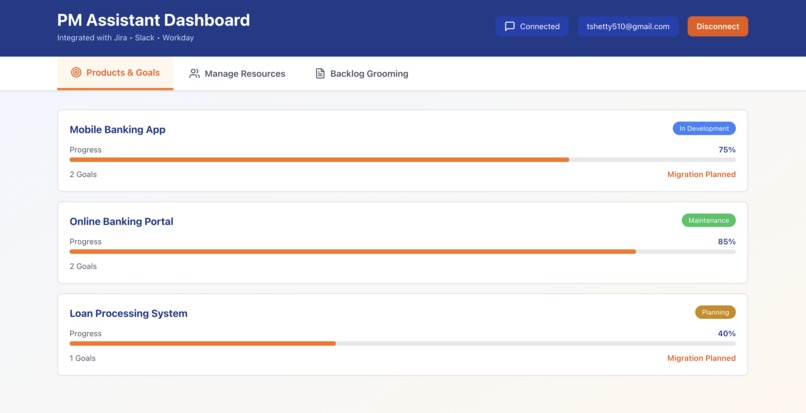Click the target icon on Products & Goals tab
Screen dimensions: 806x413
point(76,73)
